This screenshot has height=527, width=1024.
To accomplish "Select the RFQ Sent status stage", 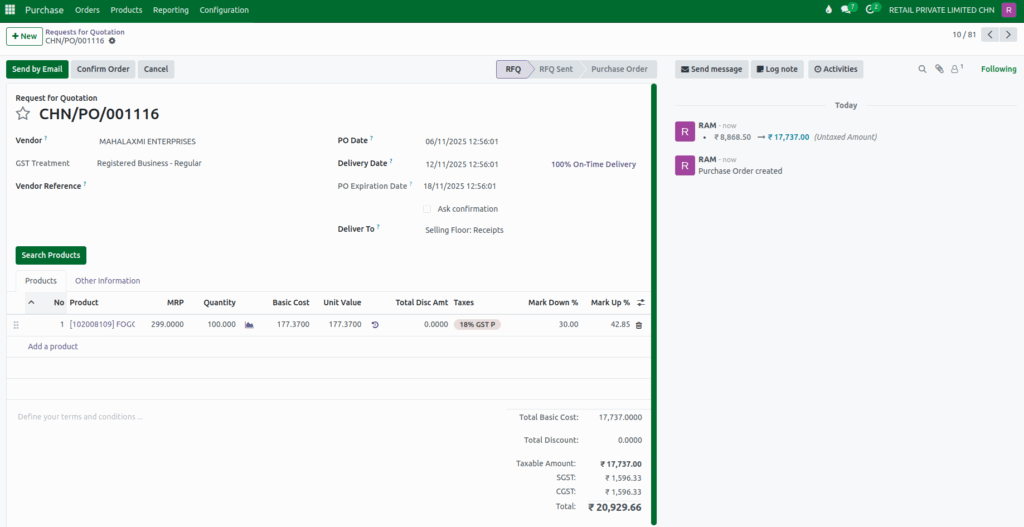I will pyautogui.click(x=556, y=69).
